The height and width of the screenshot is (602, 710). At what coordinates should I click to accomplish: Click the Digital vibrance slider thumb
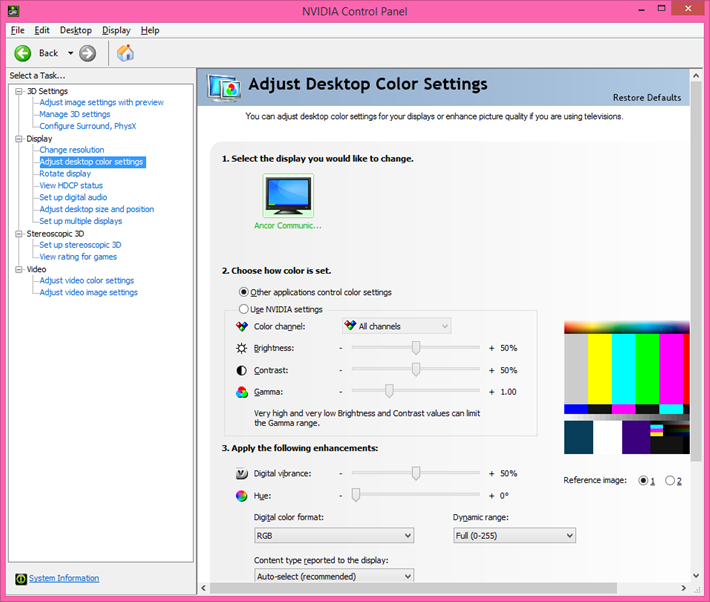pyautogui.click(x=416, y=473)
